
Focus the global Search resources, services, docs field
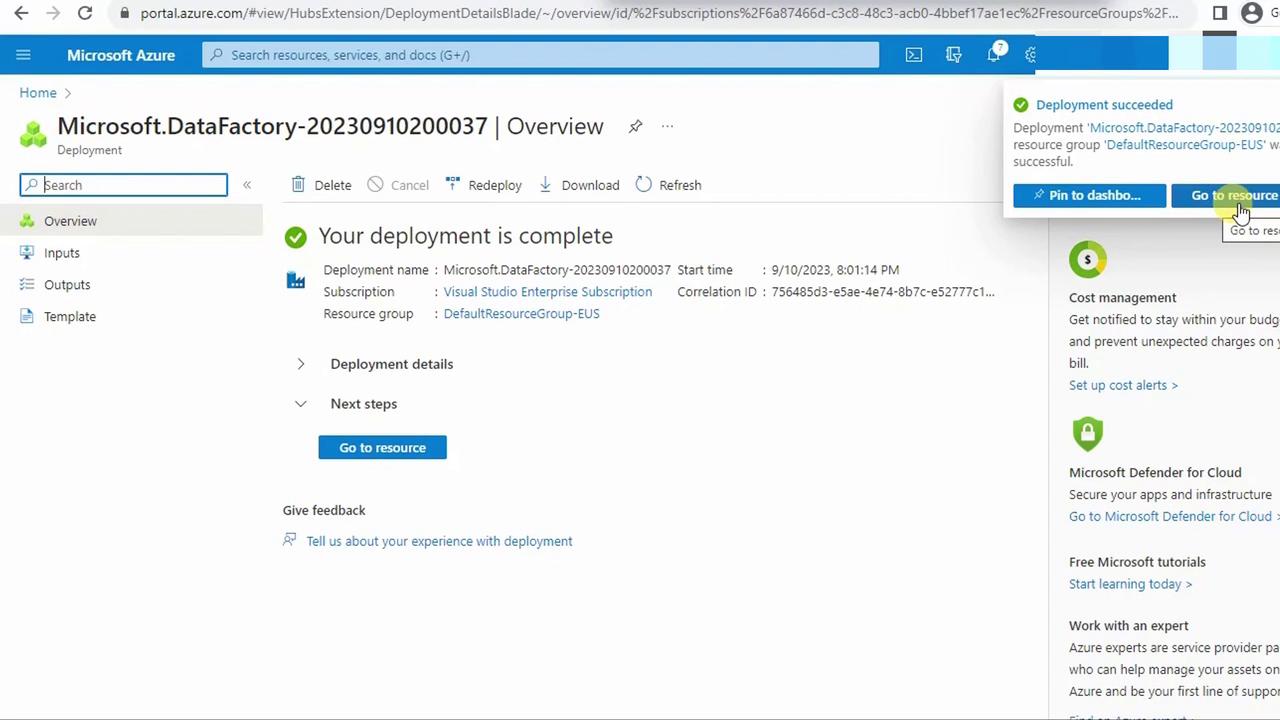click(541, 55)
